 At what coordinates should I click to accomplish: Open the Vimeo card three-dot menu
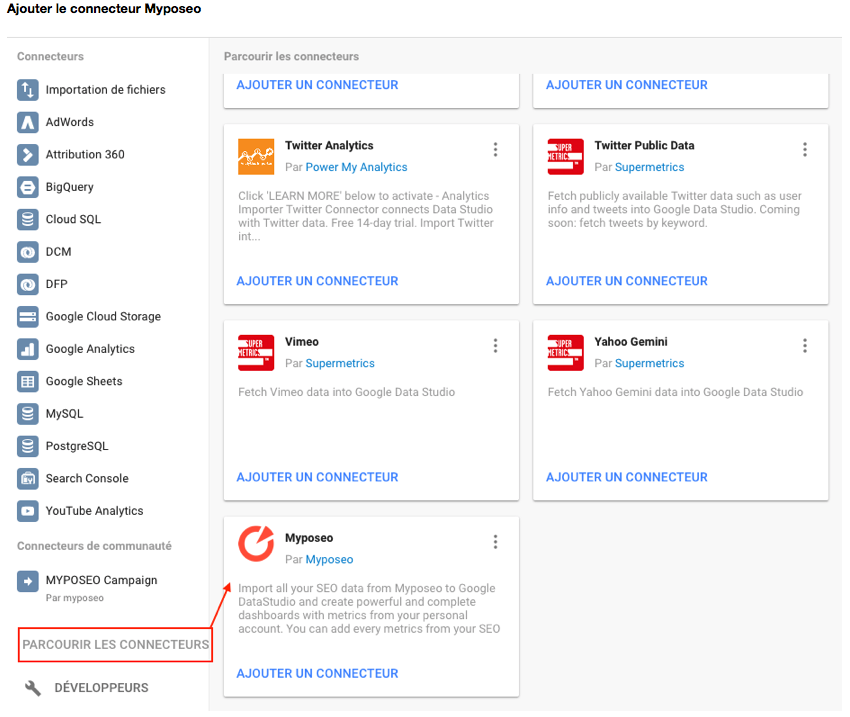pos(495,346)
